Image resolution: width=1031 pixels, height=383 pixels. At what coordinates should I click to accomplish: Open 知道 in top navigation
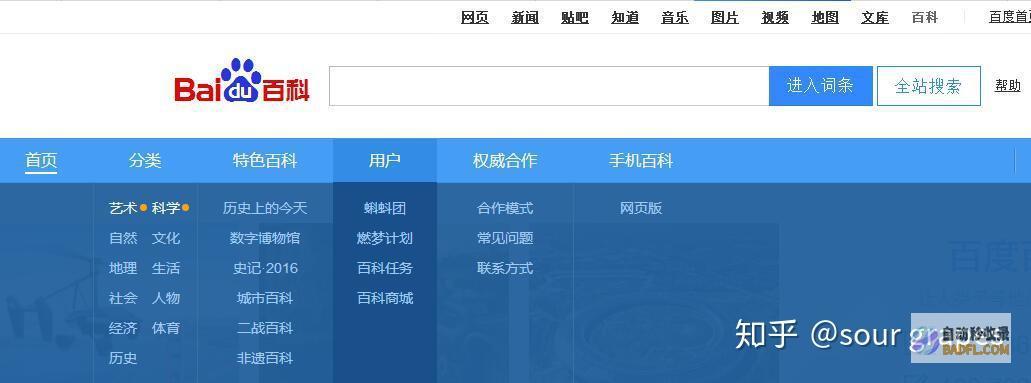point(625,18)
